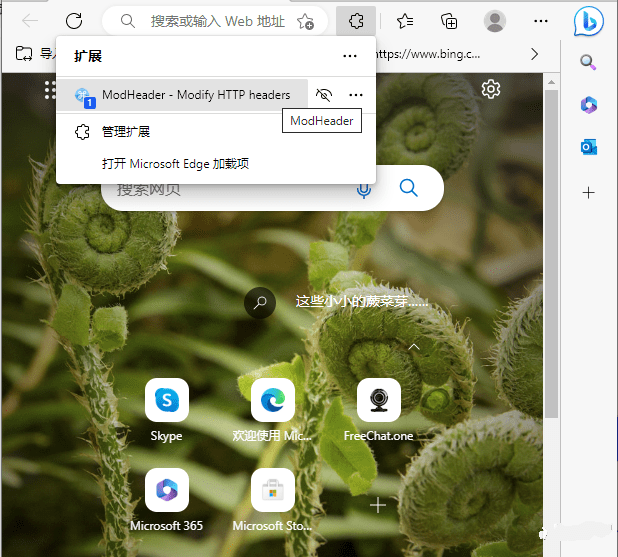Click 打开 Microsoft Edge 加载项 link
The height and width of the screenshot is (557, 618).
(x=175, y=164)
